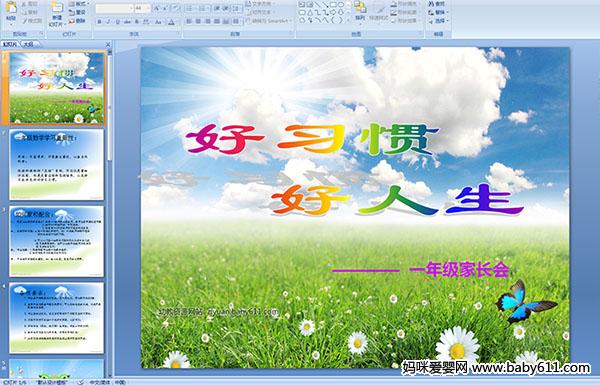The width and height of the screenshot is (600, 385).
Task: Toggle Center text alignment
Action: [x=198, y=21]
